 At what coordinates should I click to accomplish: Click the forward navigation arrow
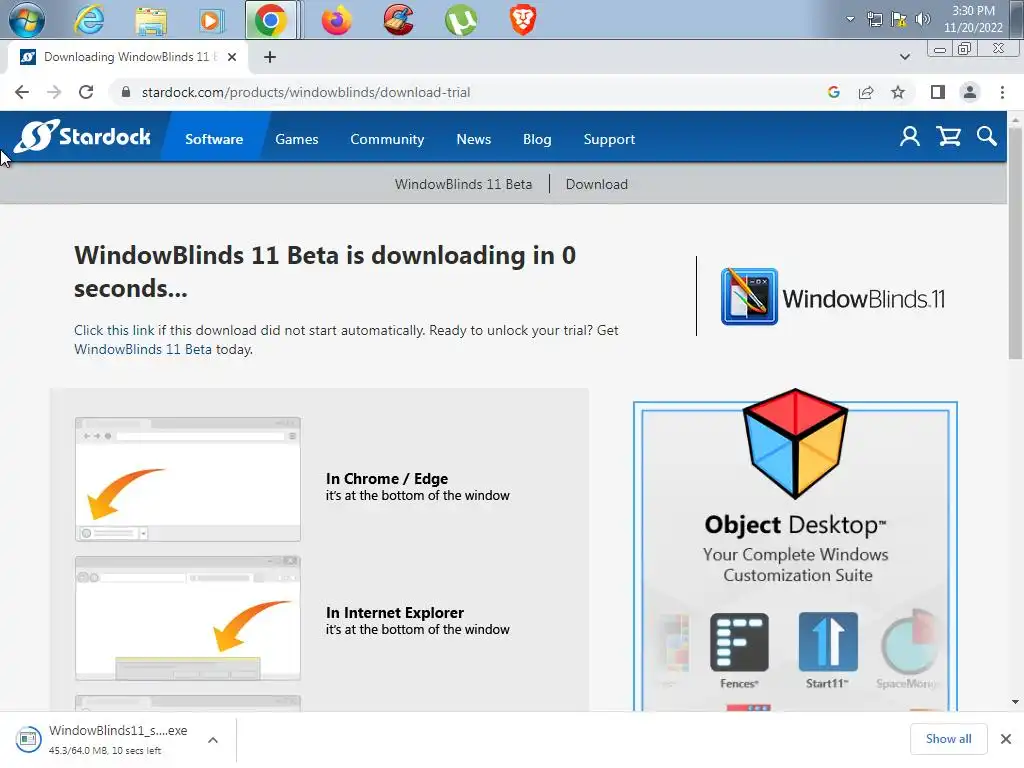tap(54, 92)
